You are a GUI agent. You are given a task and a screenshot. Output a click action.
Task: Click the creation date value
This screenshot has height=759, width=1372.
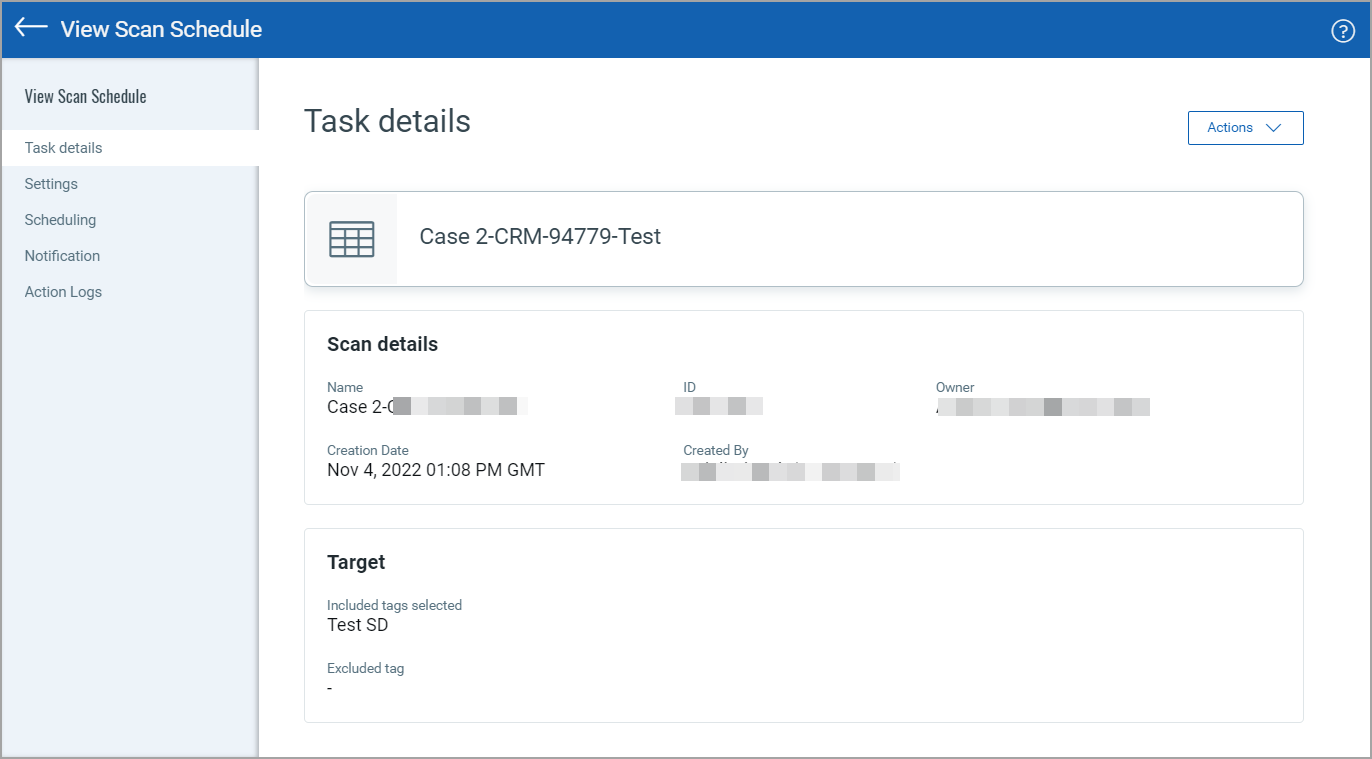pos(435,470)
